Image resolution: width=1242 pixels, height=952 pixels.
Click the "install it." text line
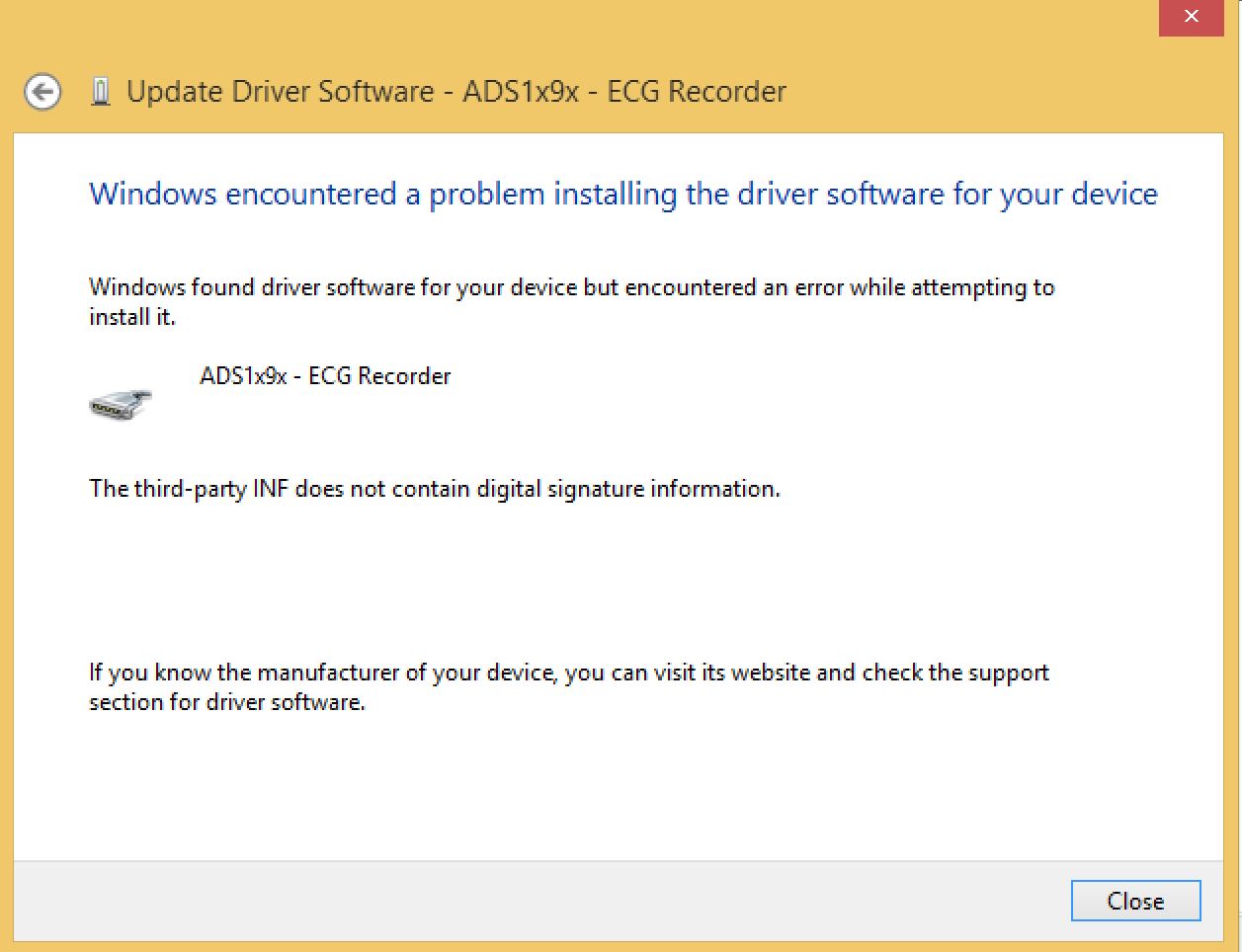point(131,318)
